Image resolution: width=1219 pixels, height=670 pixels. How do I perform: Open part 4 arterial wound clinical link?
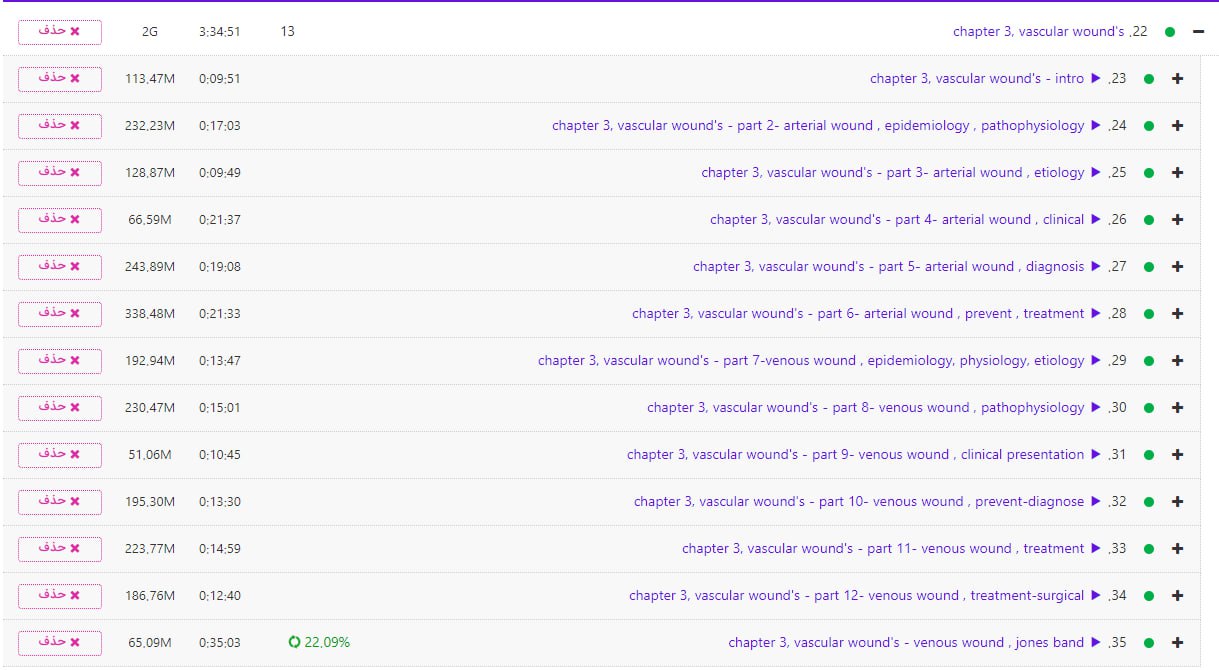(896, 220)
